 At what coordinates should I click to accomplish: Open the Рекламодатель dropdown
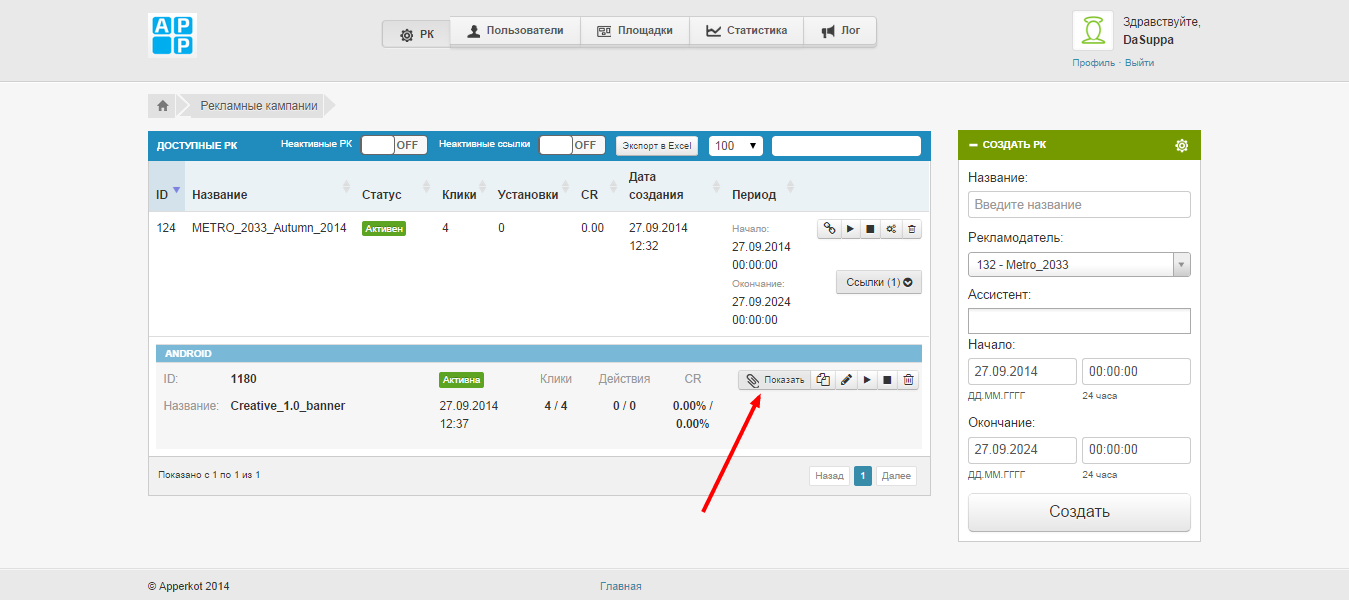1079,265
